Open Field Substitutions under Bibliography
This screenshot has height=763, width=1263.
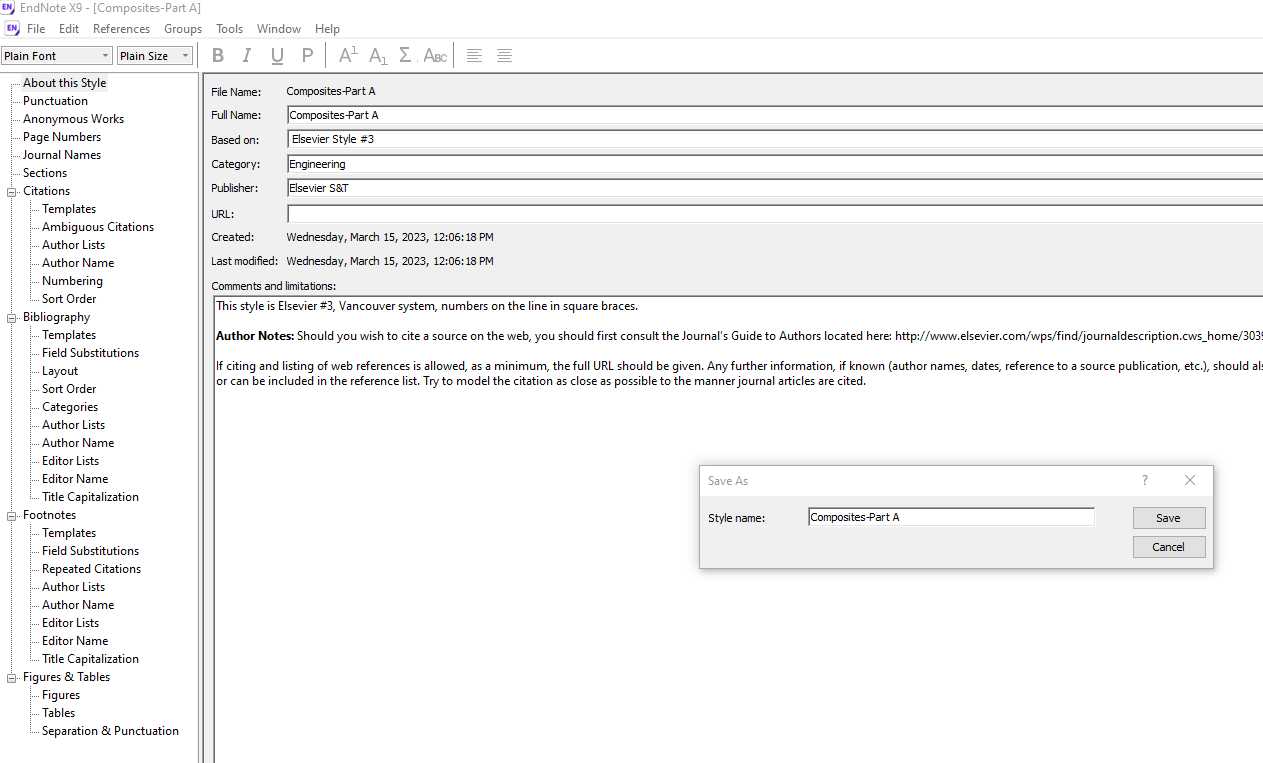pos(90,353)
